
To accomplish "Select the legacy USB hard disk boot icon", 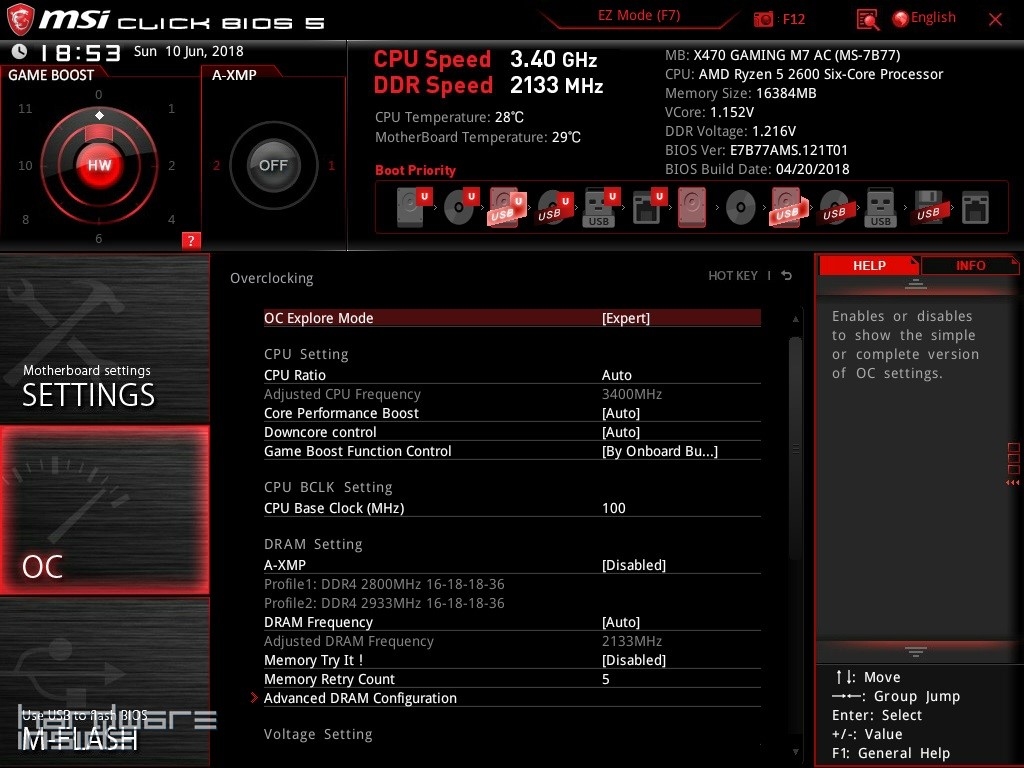I will tap(788, 207).
